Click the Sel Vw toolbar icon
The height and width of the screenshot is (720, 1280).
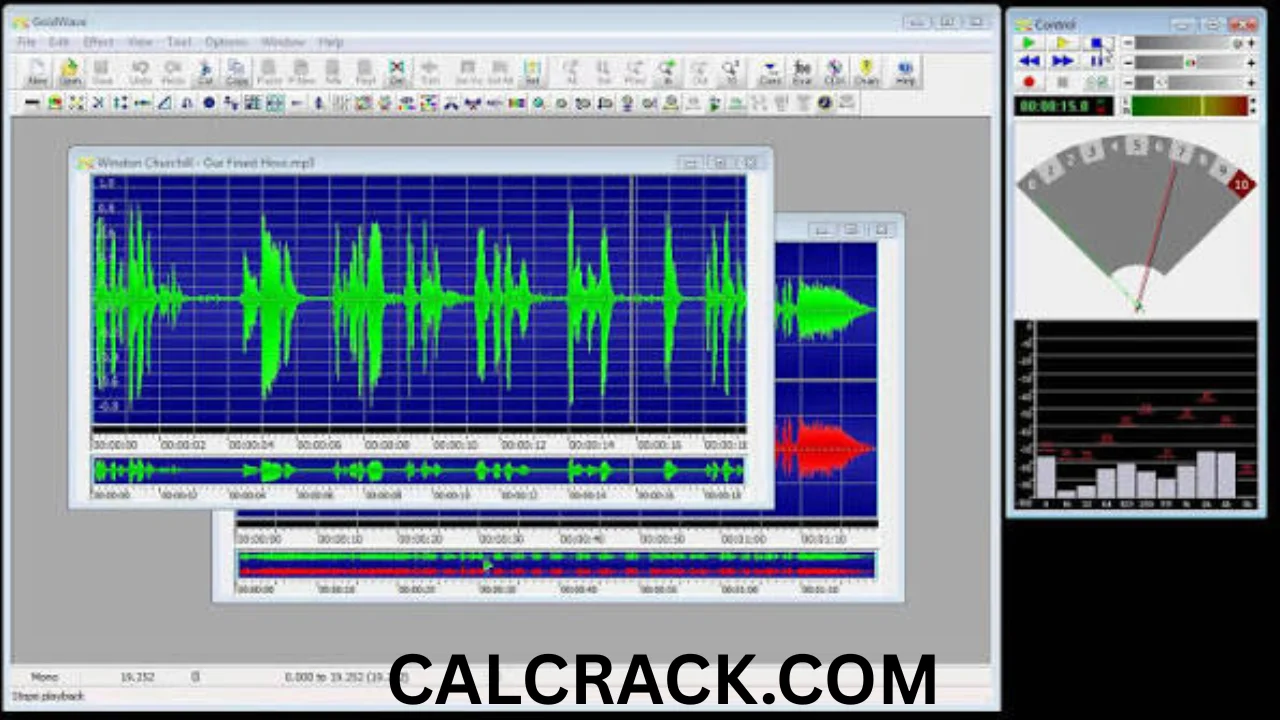point(468,72)
